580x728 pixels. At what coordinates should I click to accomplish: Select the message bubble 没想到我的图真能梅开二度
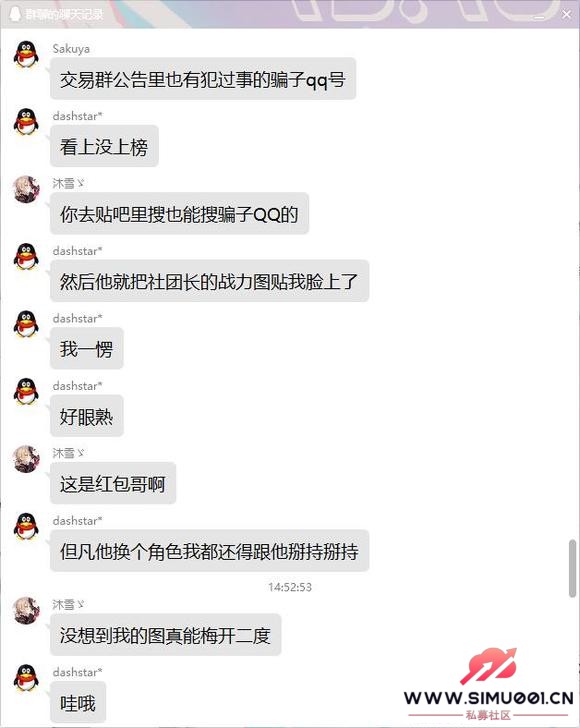coord(166,635)
